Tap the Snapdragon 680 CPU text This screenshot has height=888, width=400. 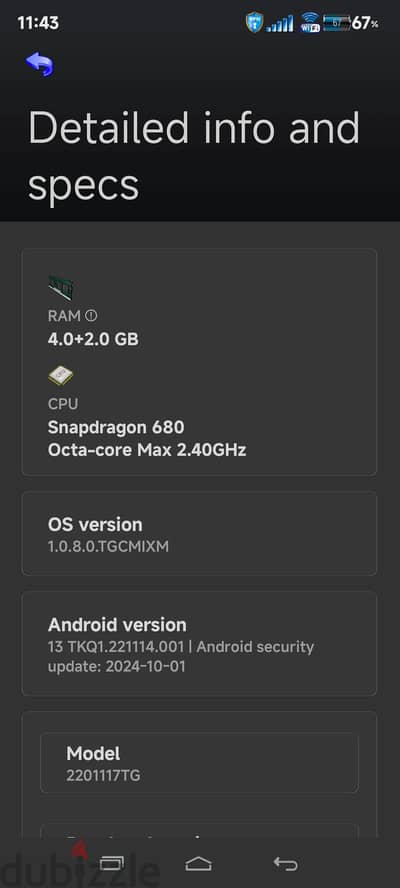[116, 427]
